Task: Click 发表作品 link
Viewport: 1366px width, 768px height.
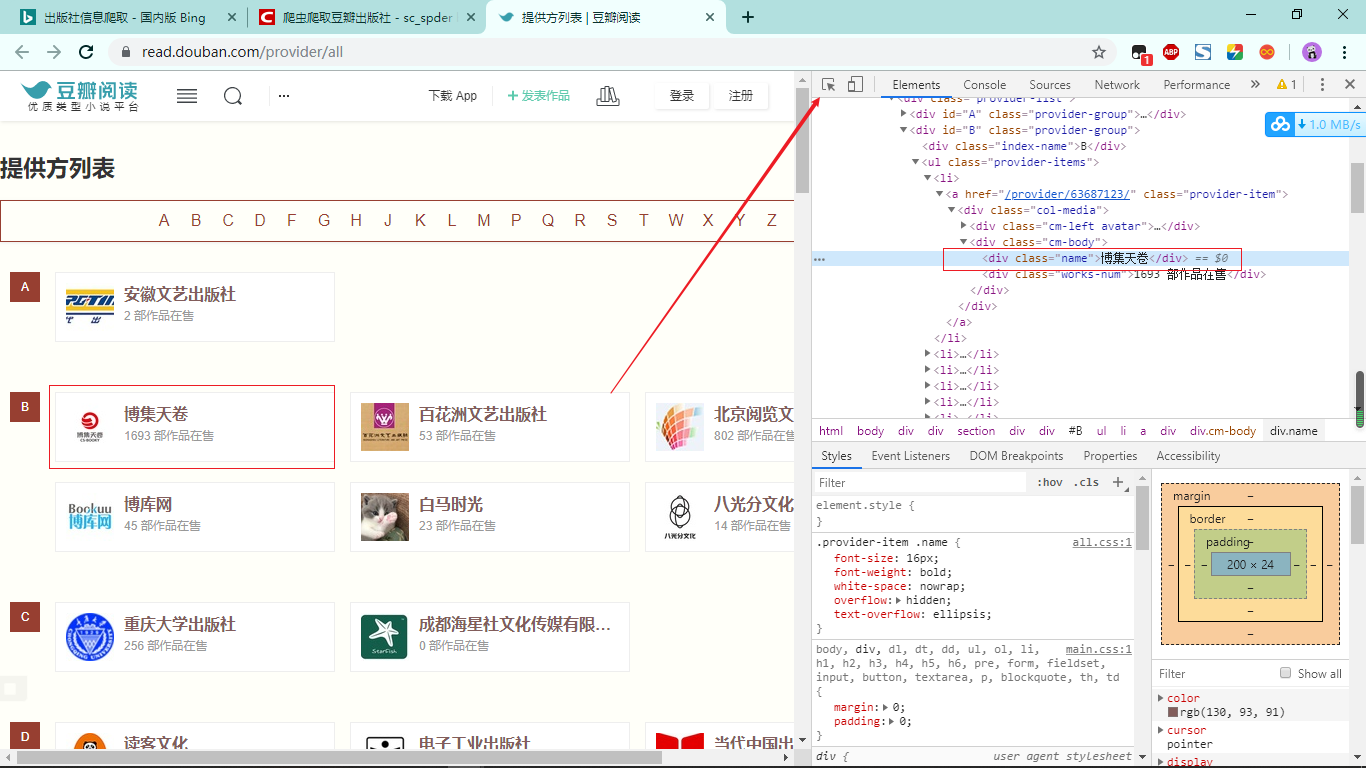Action: coord(539,96)
